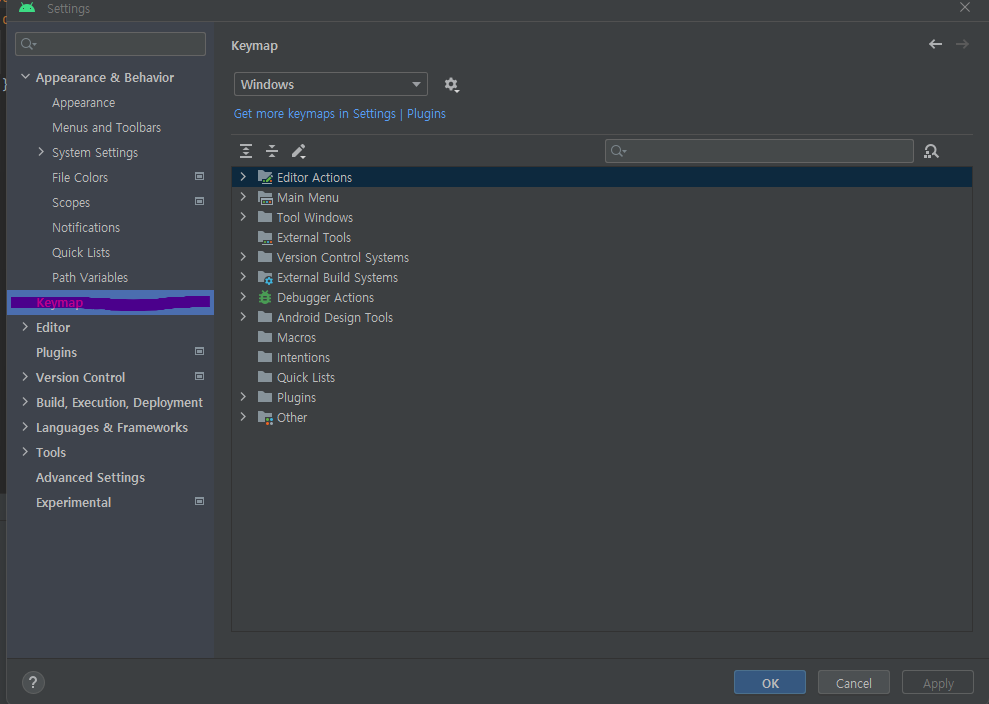This screenshot has height=704, width=989.
Task: Expand the Languages & Frameworks section
Action: tap(25, 427)
